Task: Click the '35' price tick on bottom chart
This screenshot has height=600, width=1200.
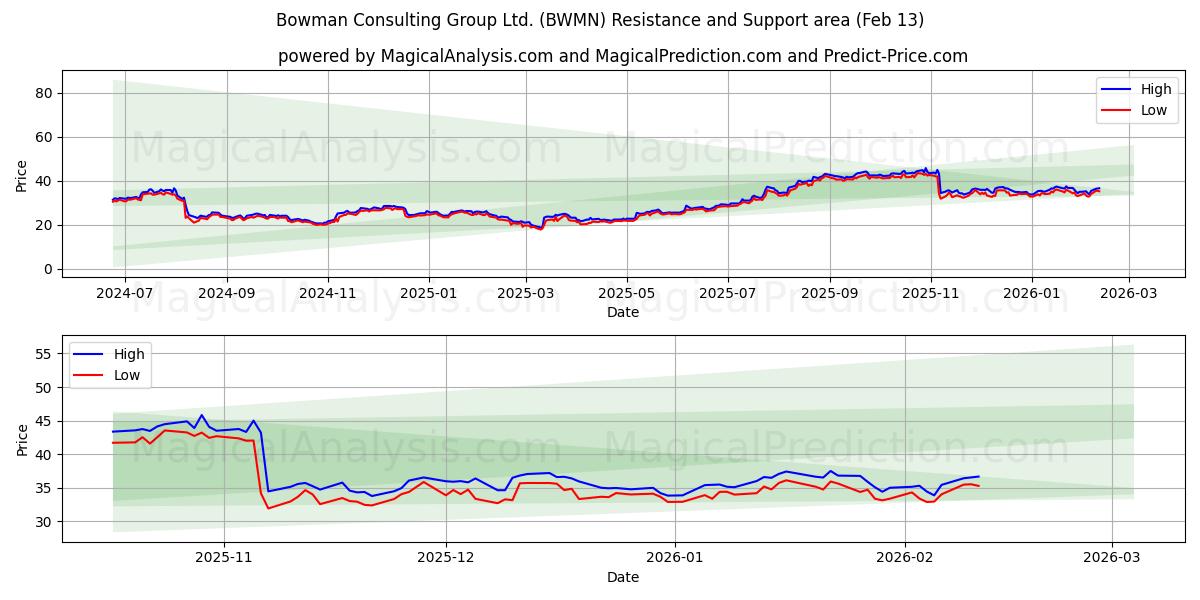Action: (45, 488)
